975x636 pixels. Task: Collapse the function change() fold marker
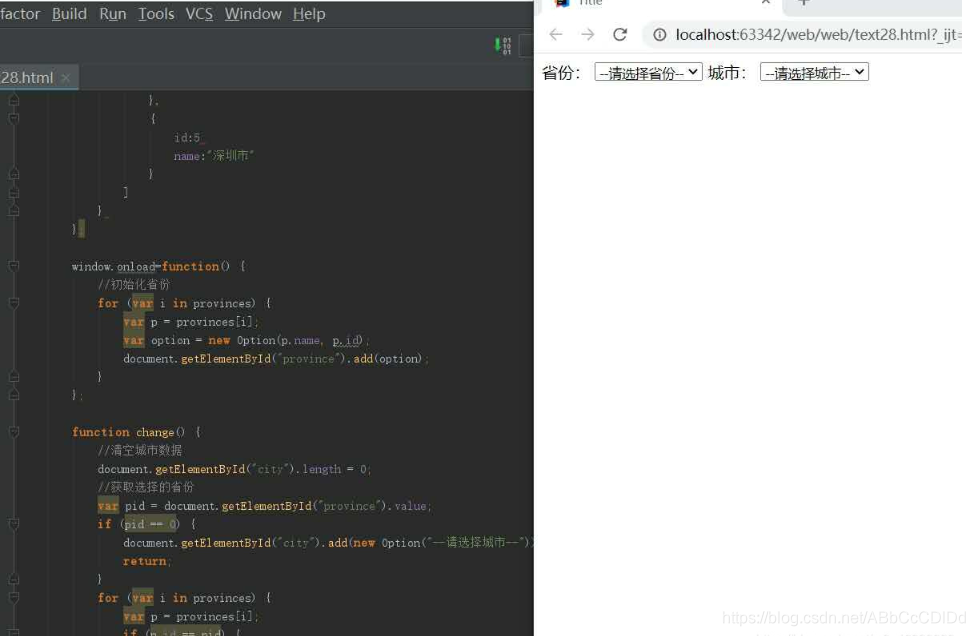14,431
